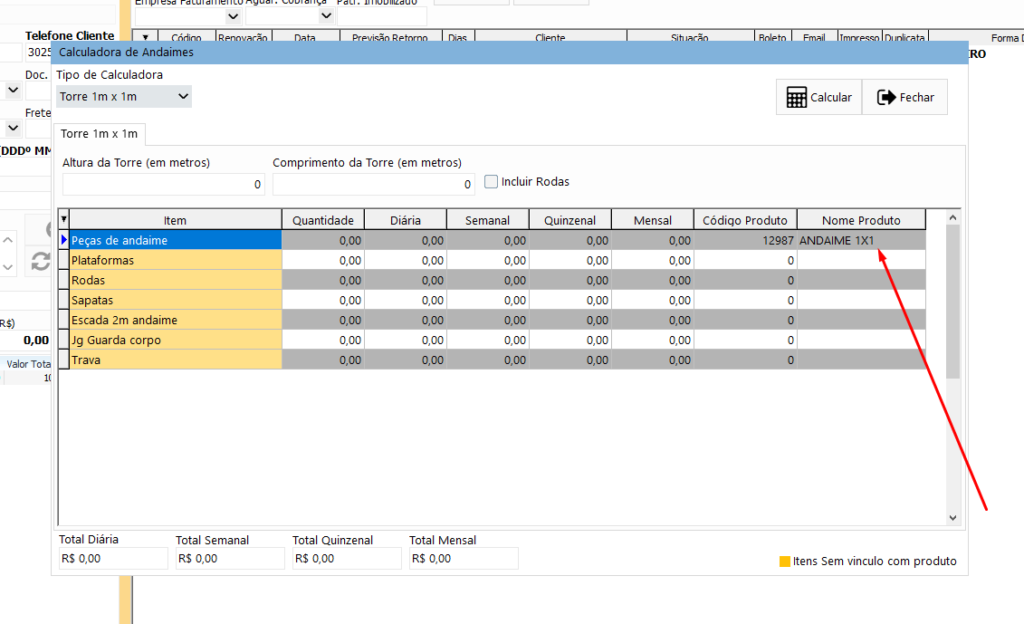Select the "Trava" item row
The height and width of the screenshot is (624, 1024).
[x=176, y=360]
